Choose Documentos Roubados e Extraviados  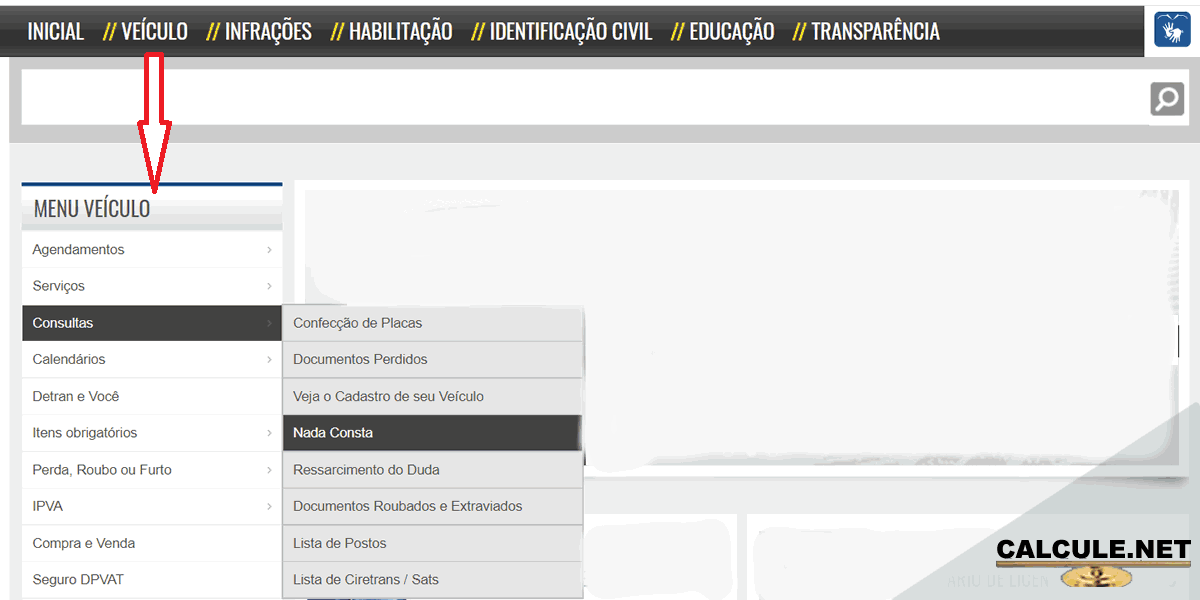tap(432, 506)
